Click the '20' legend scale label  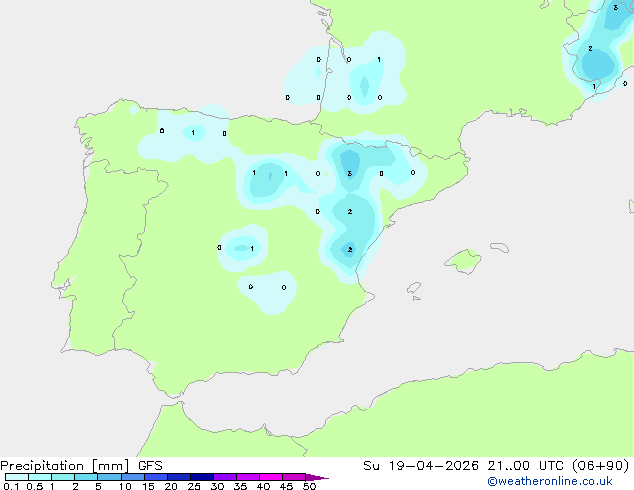[x=171, y=486]
